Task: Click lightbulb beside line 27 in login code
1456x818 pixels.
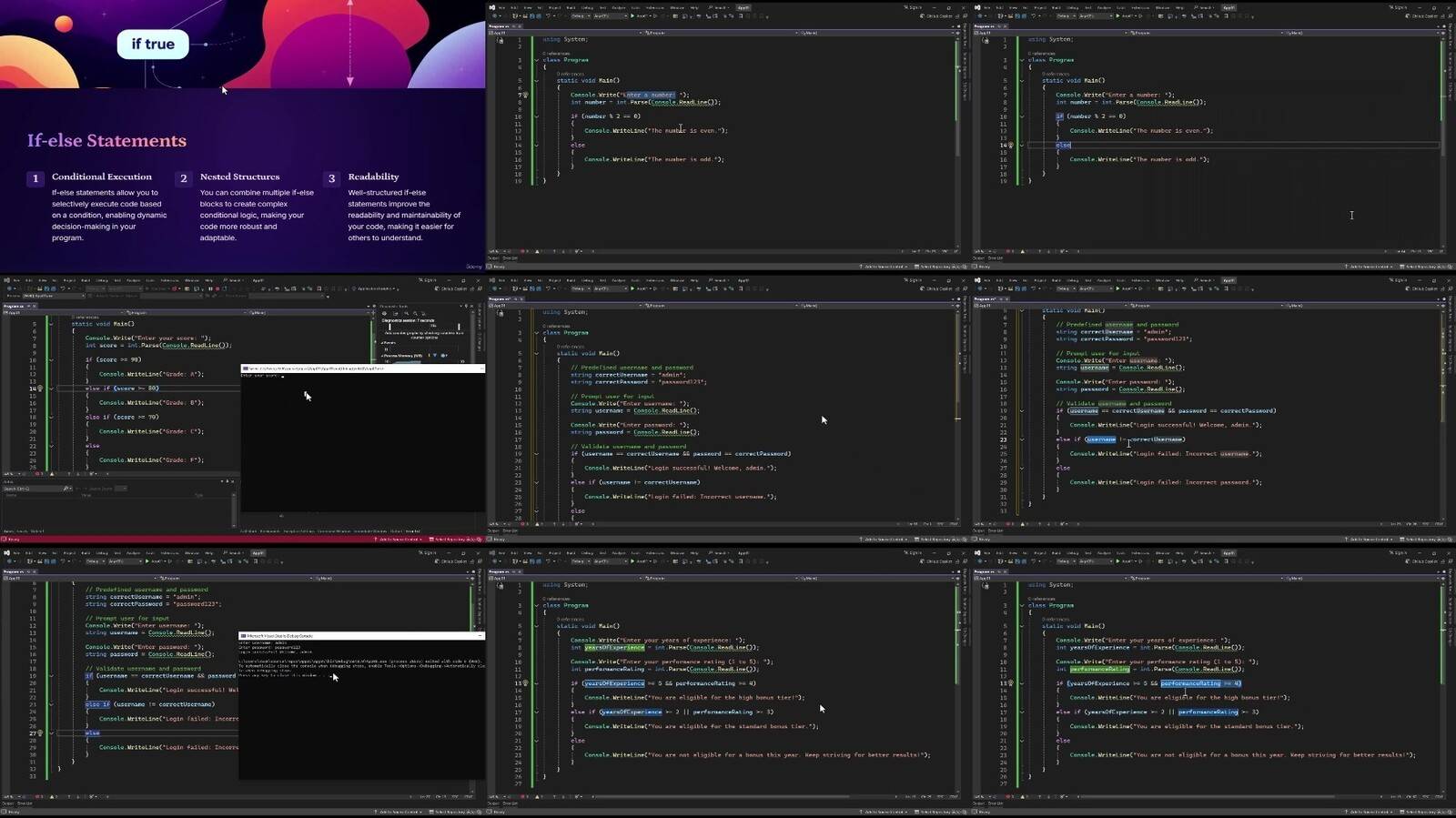Action: (40, 732)
